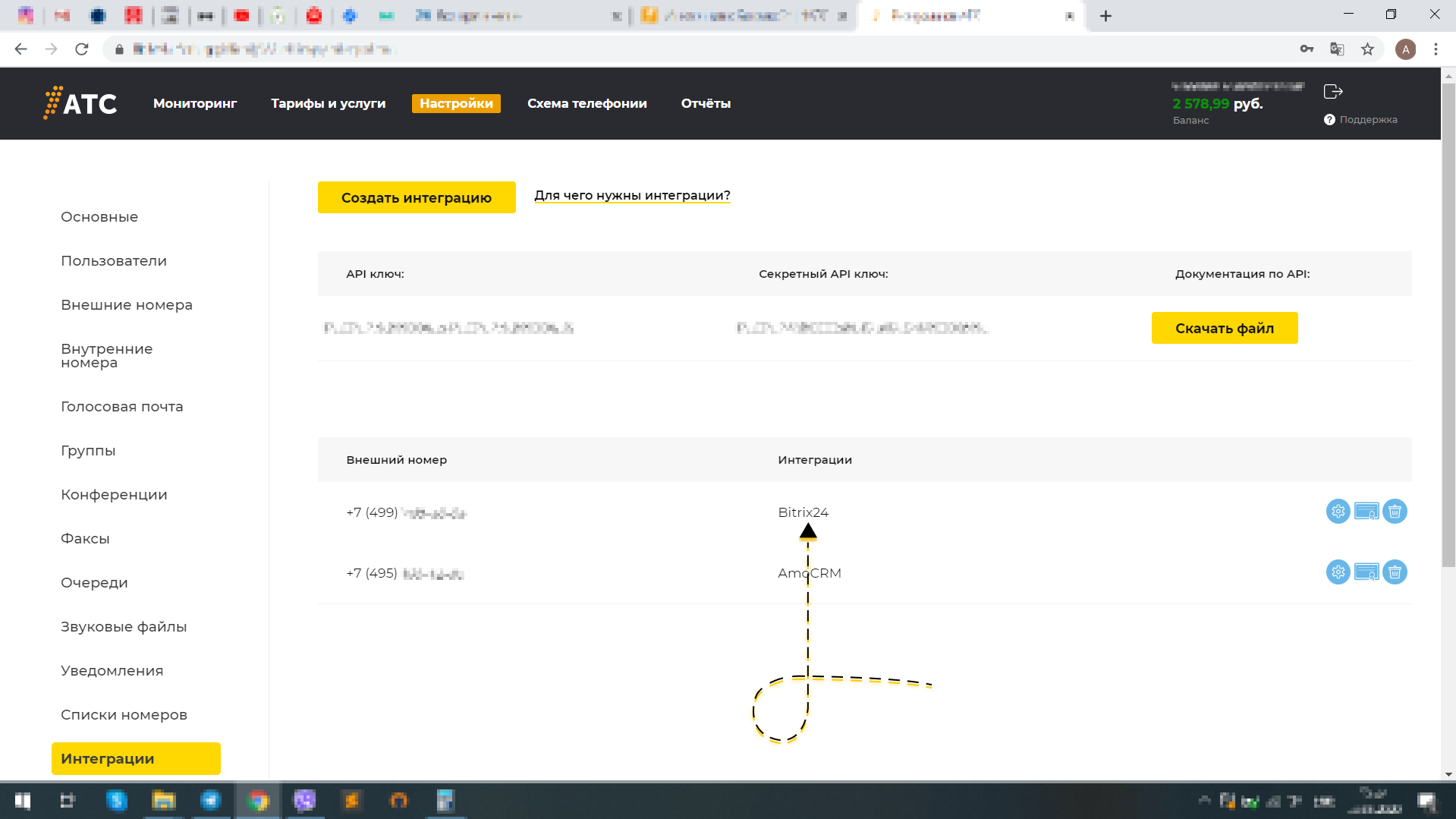Open the Chrome three-dot menu

[1435, 49]
